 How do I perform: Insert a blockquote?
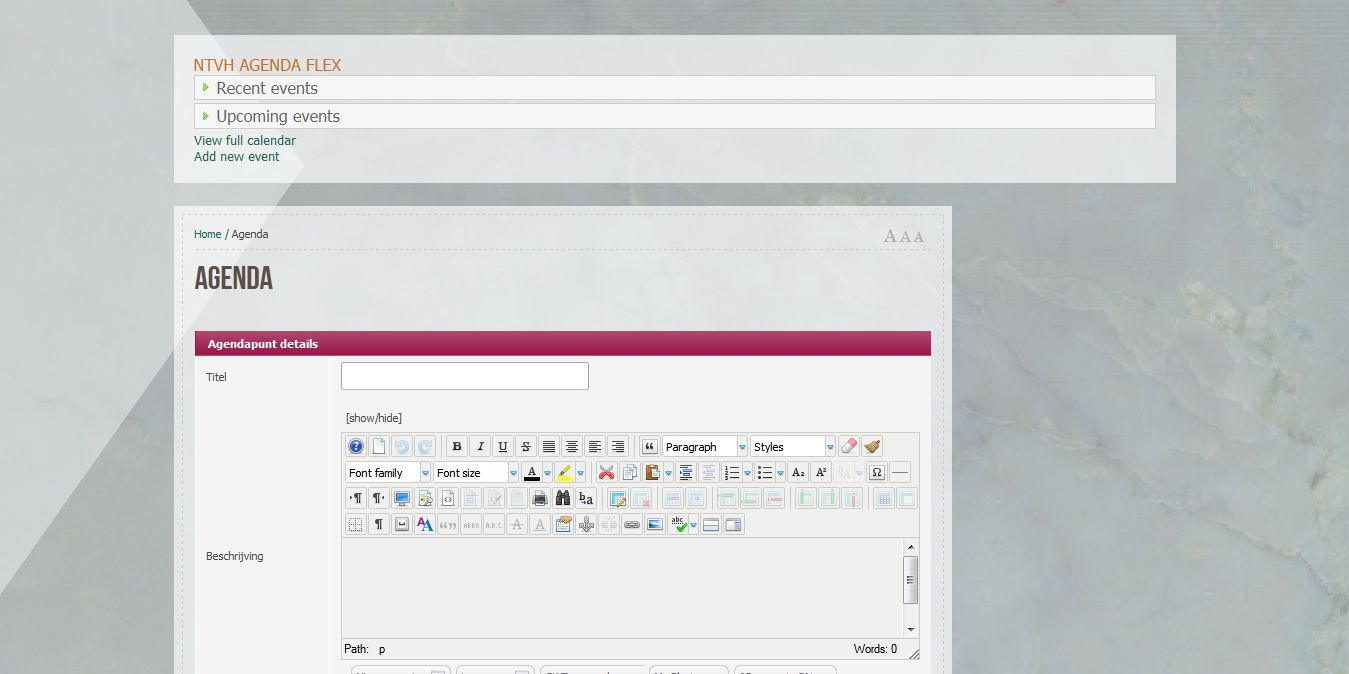(x=650, y=447)
